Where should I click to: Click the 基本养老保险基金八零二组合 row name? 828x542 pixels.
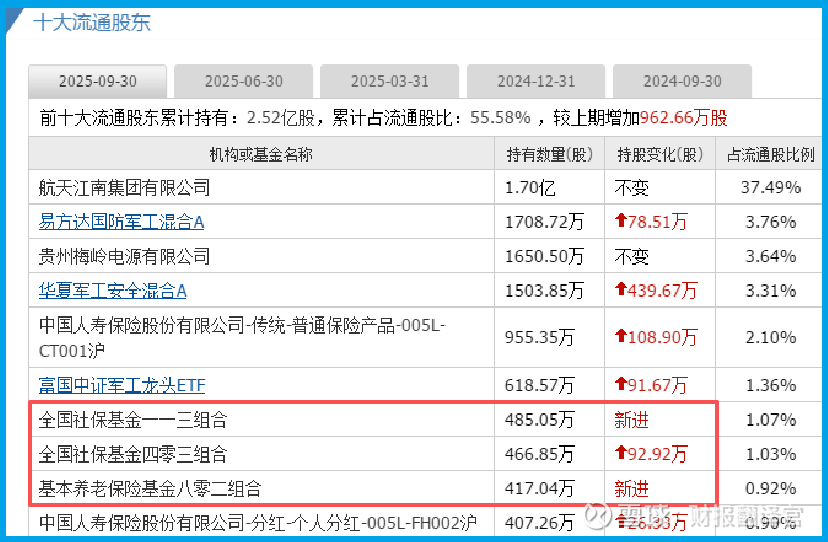pyautogui.click(x=150, y=489)
